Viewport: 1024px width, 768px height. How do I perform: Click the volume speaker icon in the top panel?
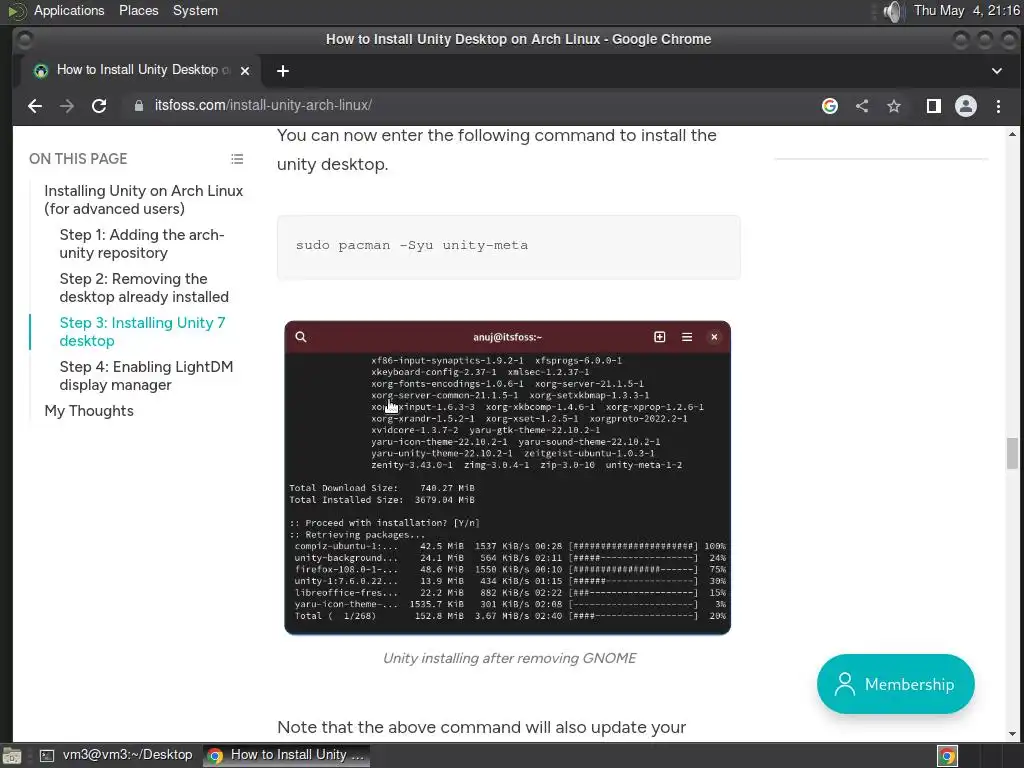(x=892, y=11)
